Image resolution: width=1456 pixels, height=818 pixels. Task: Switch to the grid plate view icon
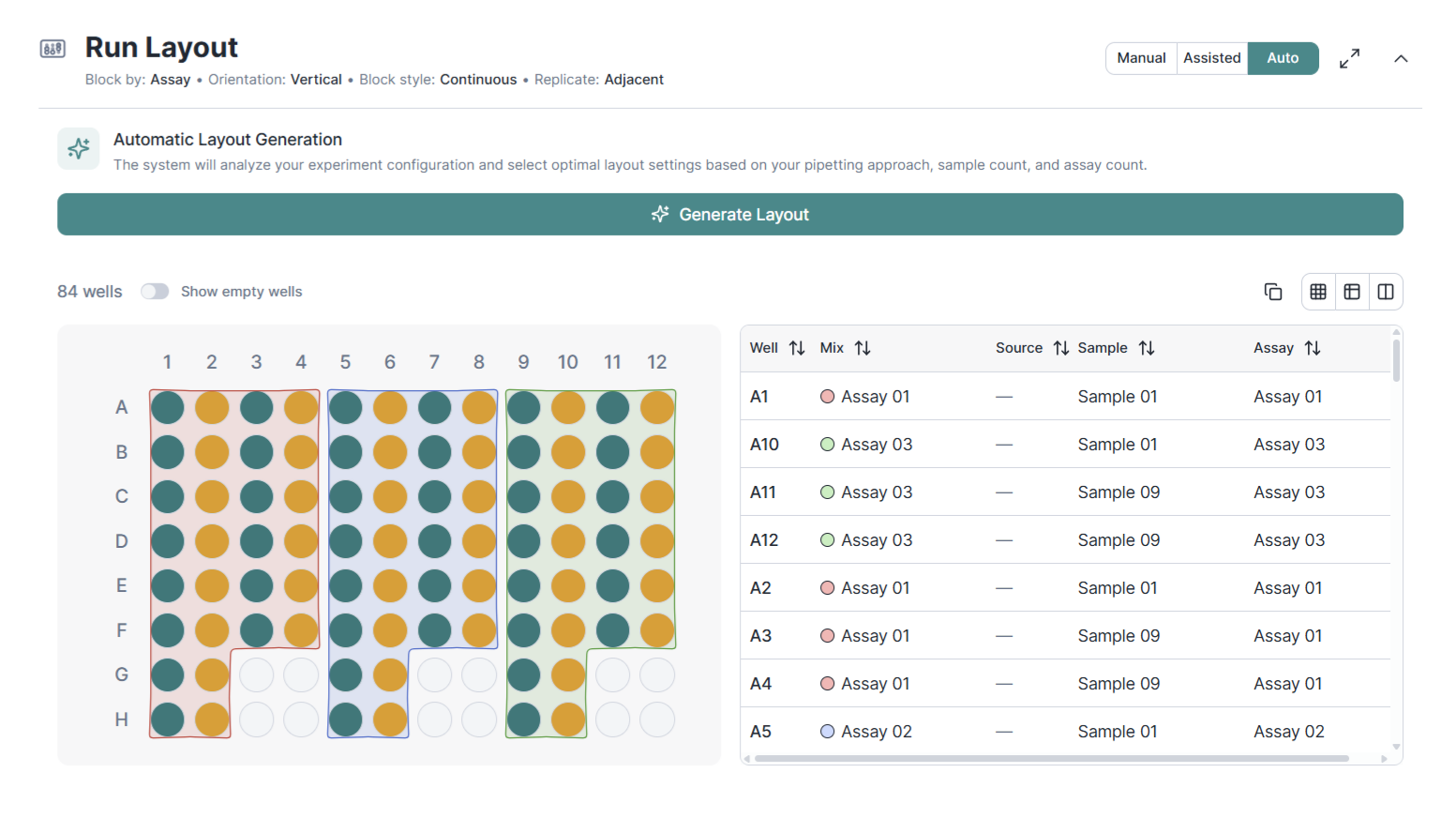click(x=1318, y=292)
